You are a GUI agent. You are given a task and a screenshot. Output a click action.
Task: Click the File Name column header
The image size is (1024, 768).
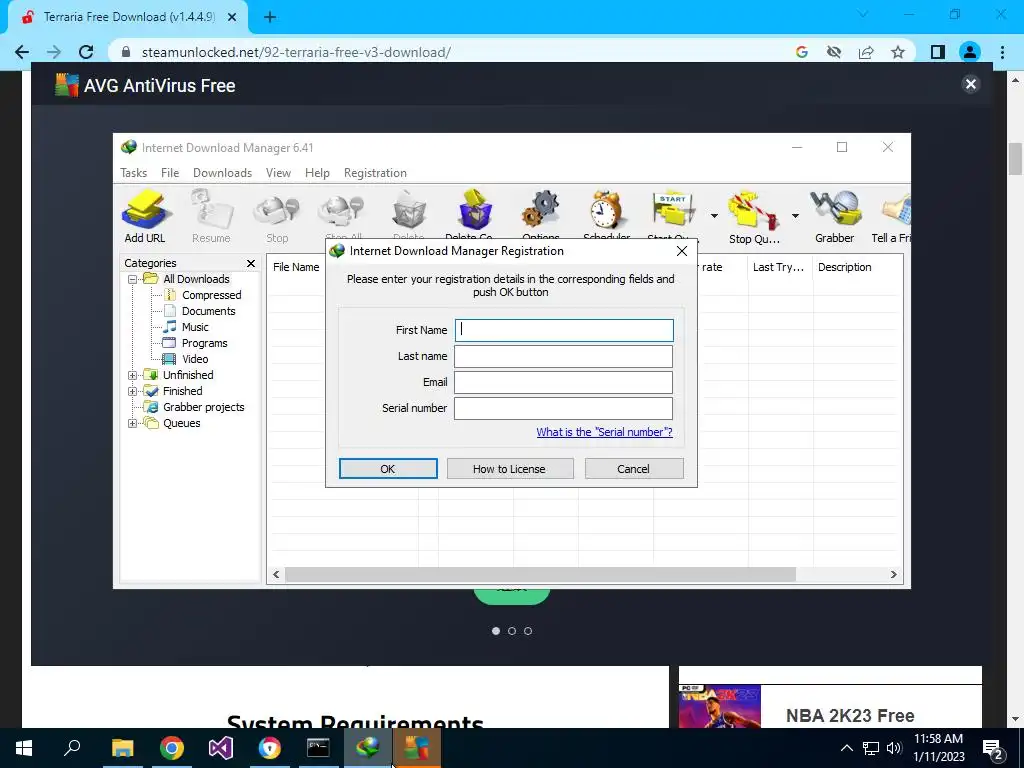pos(296,267)
